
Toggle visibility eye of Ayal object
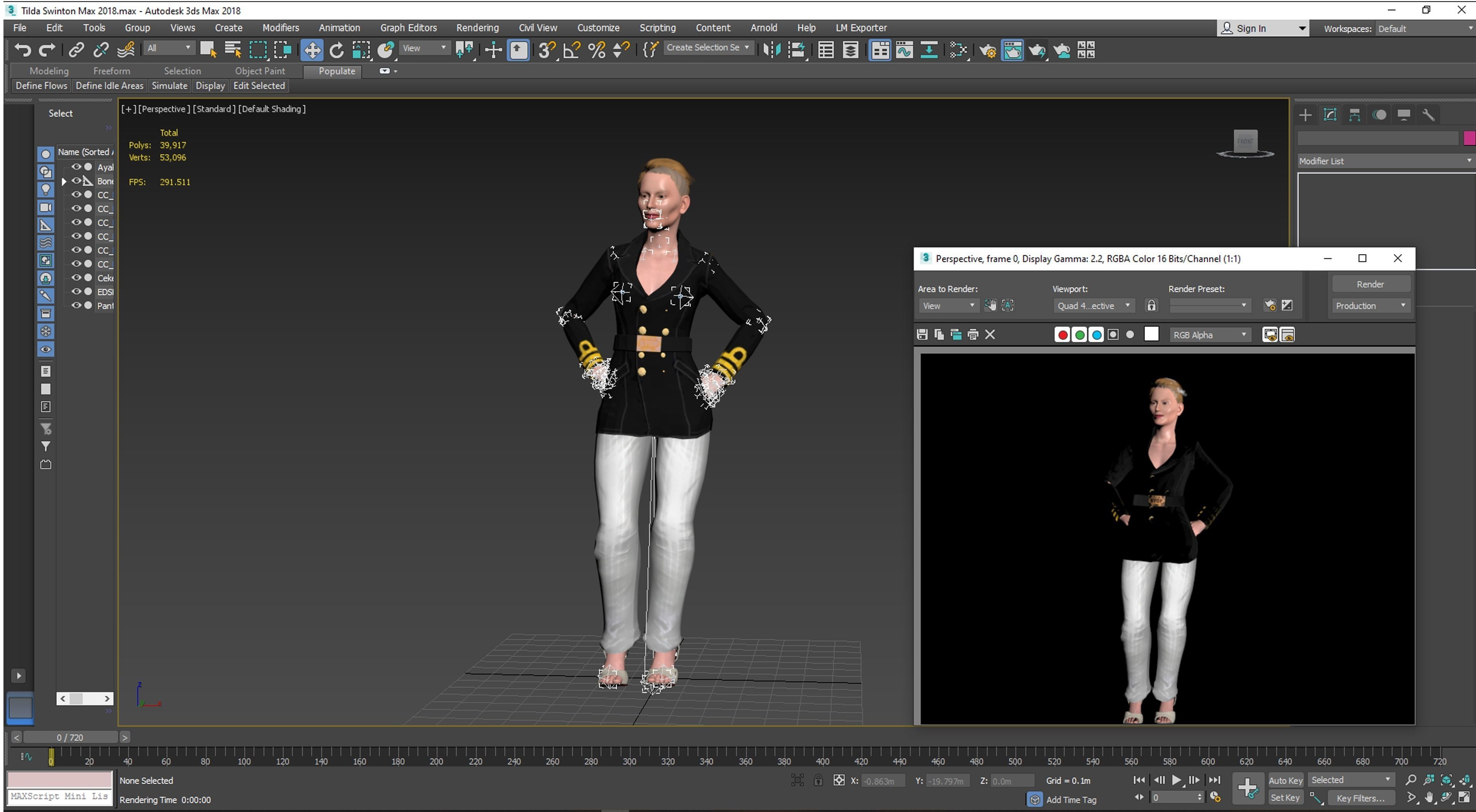pos(76,167)
